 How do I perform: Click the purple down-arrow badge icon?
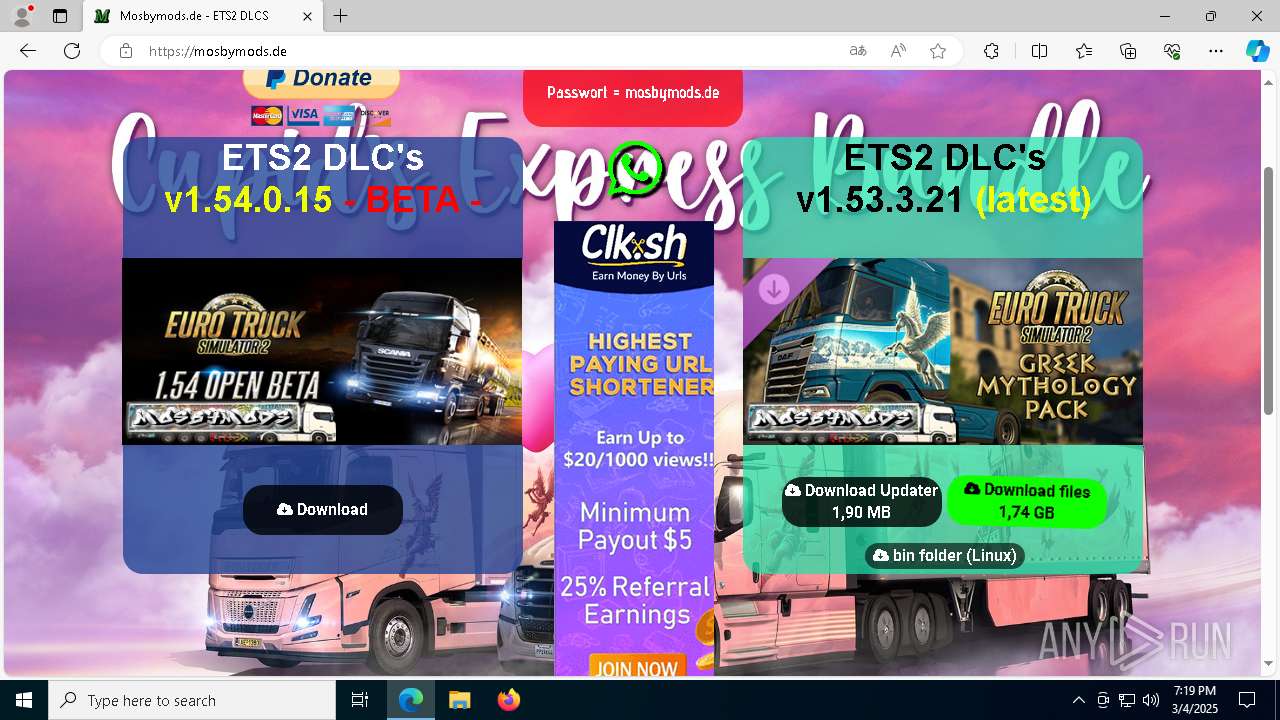point(774,290)
